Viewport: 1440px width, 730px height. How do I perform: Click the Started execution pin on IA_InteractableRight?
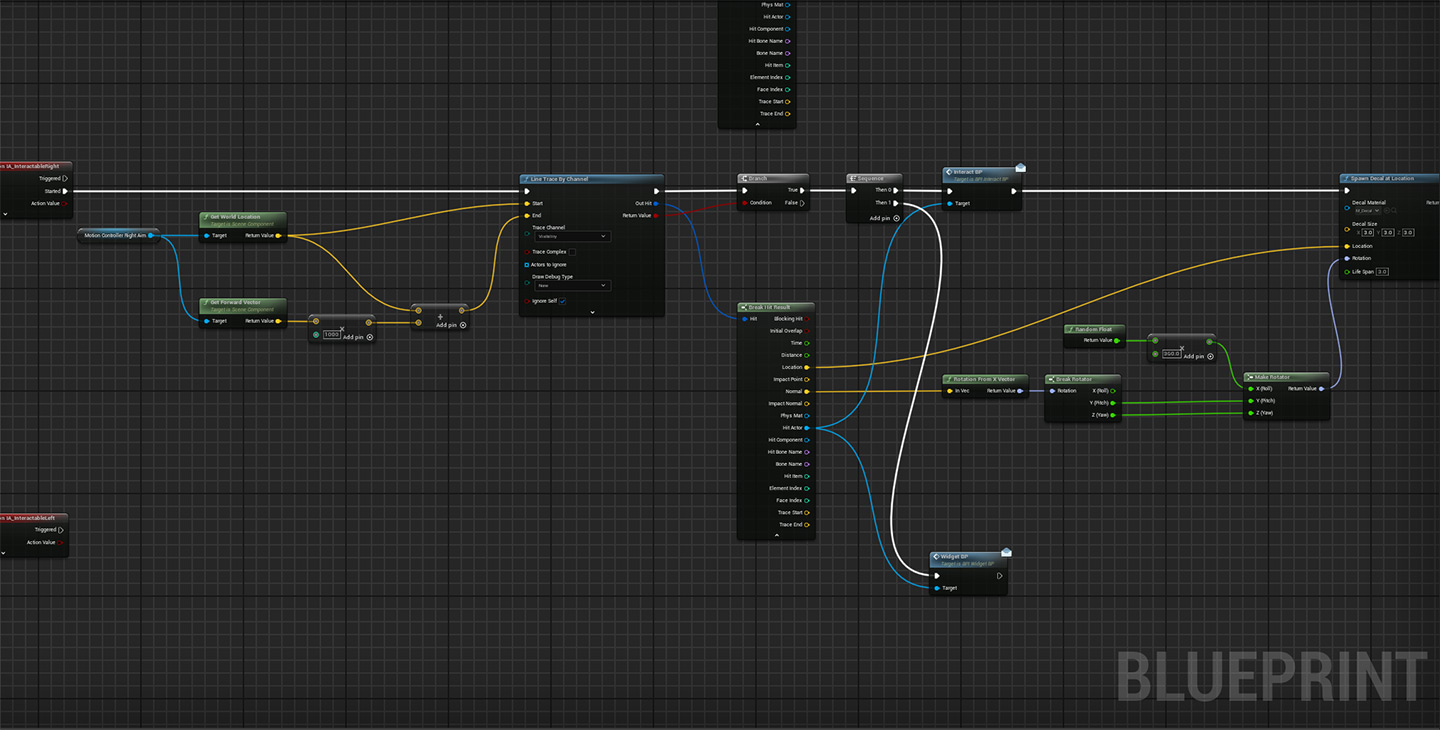click(65, 191)
